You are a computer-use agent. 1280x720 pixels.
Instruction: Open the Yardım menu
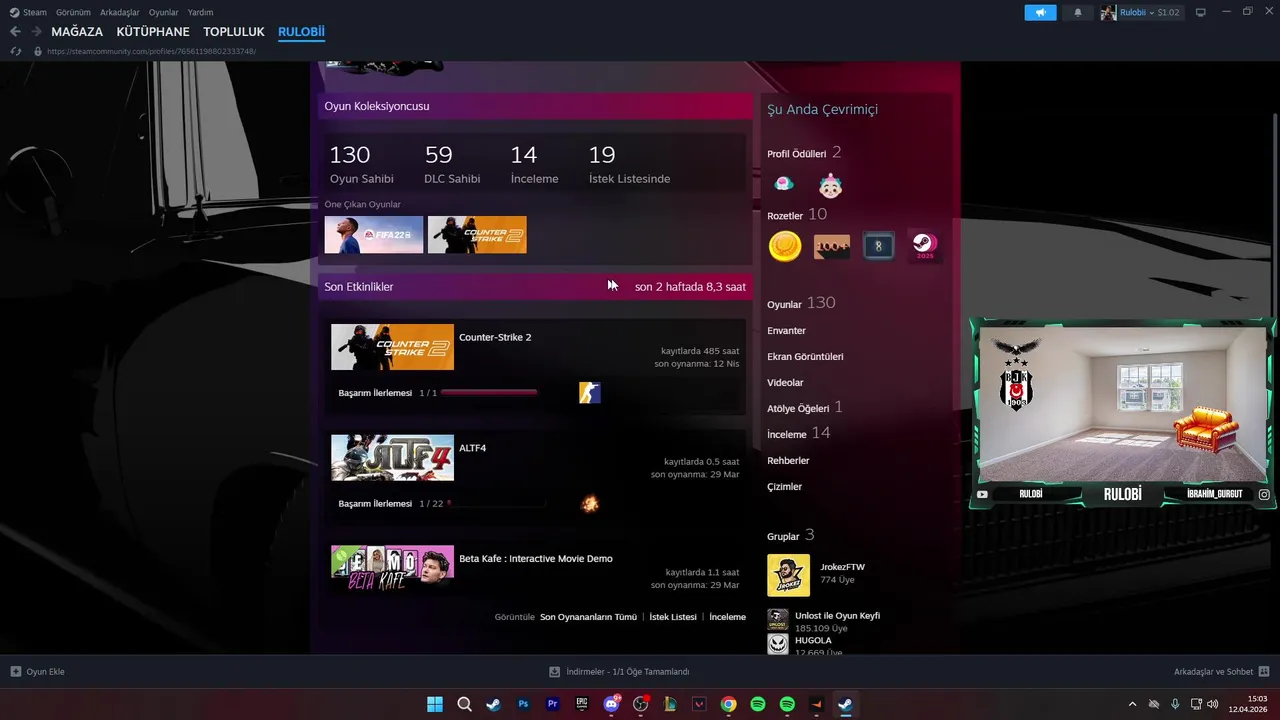[x=200, y=12]
